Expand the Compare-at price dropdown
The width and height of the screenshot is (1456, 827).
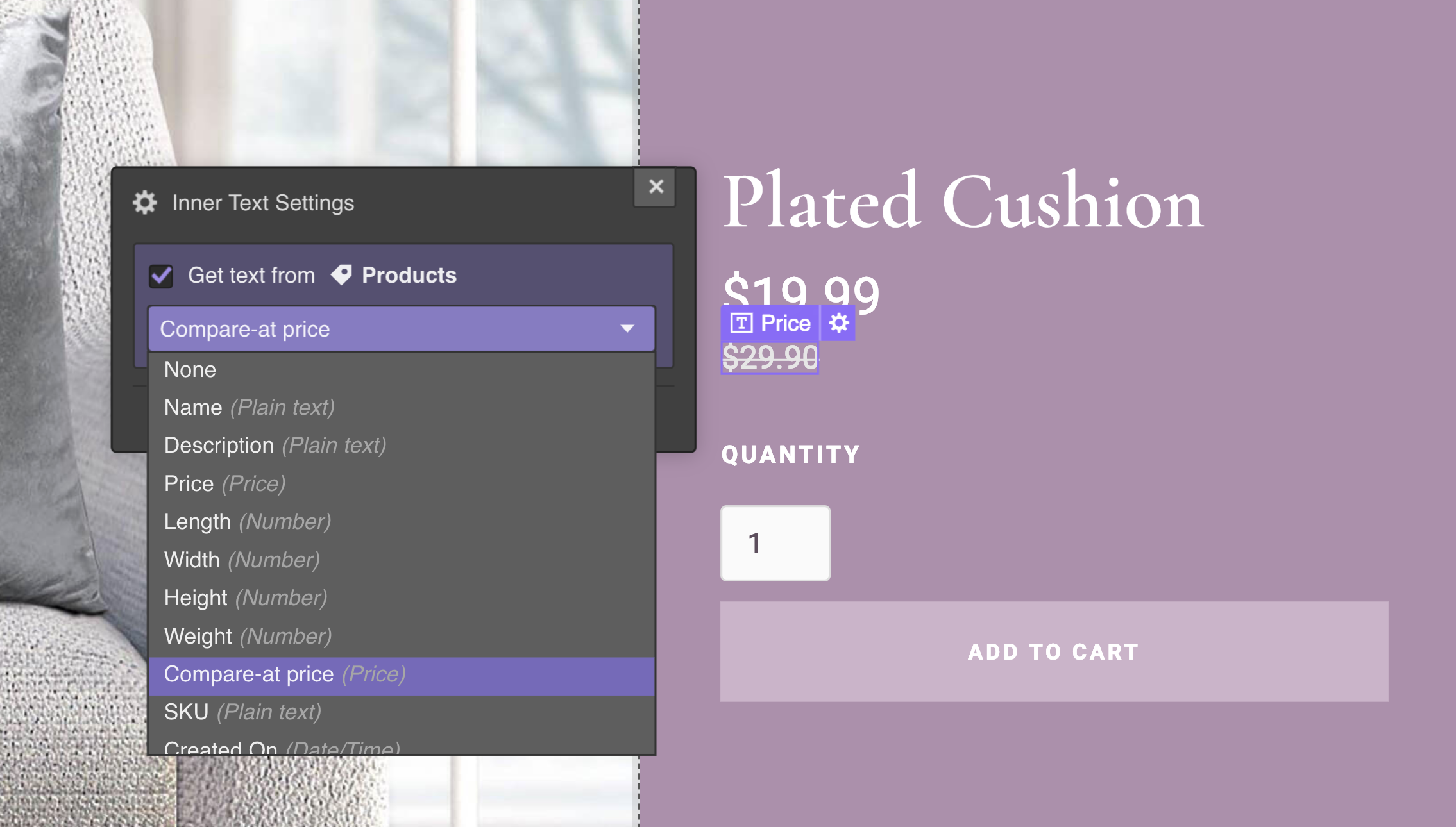click(400, 328)
